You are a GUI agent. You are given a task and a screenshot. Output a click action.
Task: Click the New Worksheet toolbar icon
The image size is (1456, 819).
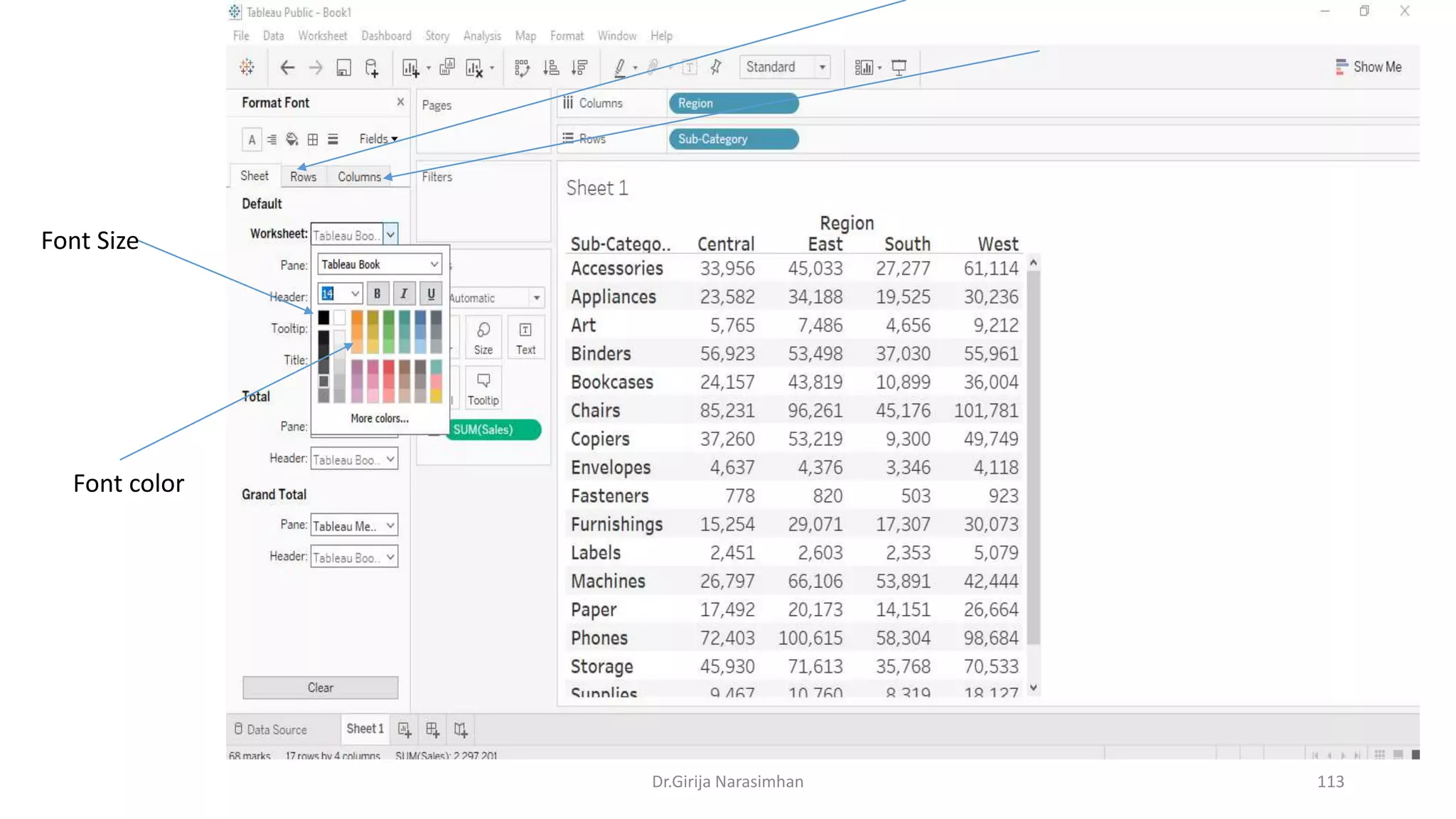pyautogui.click(x=410, y=68)
